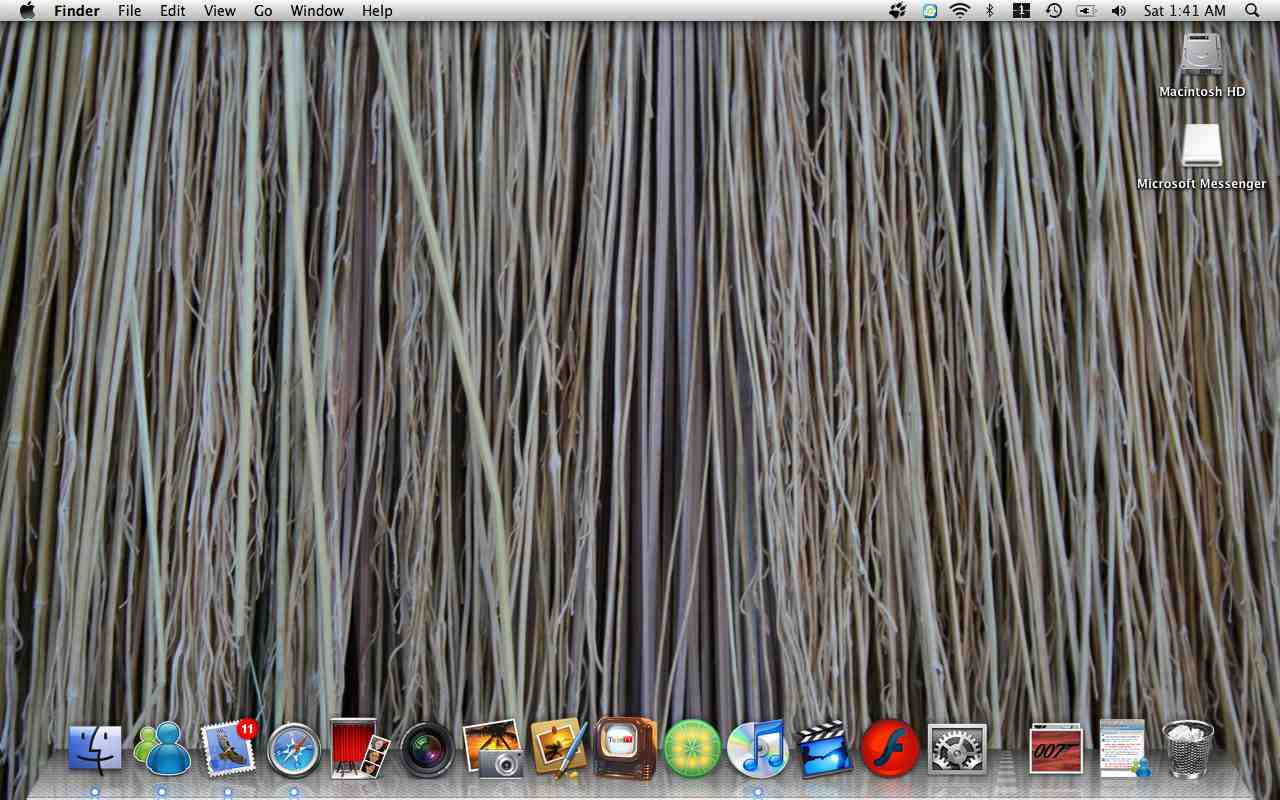The width and height of the screenshot is (1280, 800).
Task: Open the Finder application menu
Action: tap(77, 11)
